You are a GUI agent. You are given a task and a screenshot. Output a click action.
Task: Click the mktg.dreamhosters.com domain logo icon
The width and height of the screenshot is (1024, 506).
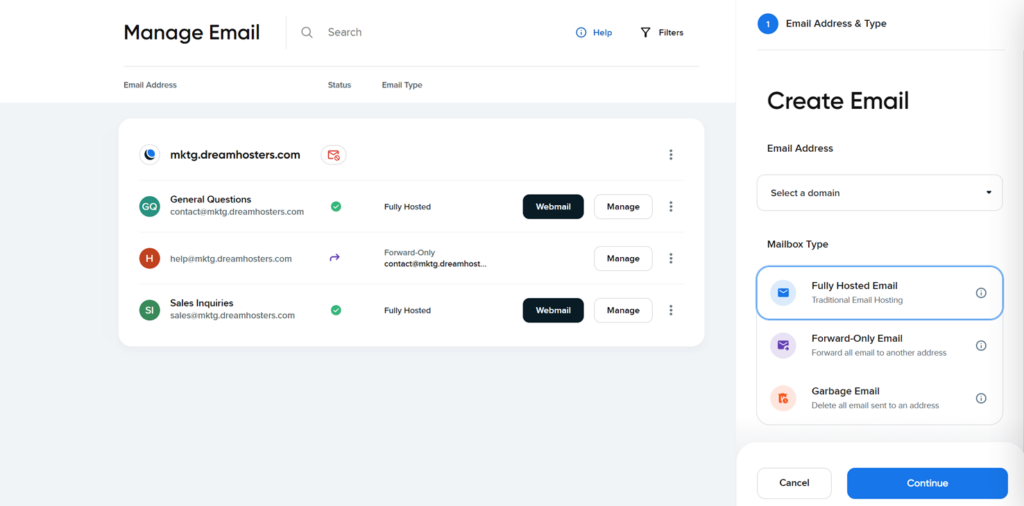[150, 155]
